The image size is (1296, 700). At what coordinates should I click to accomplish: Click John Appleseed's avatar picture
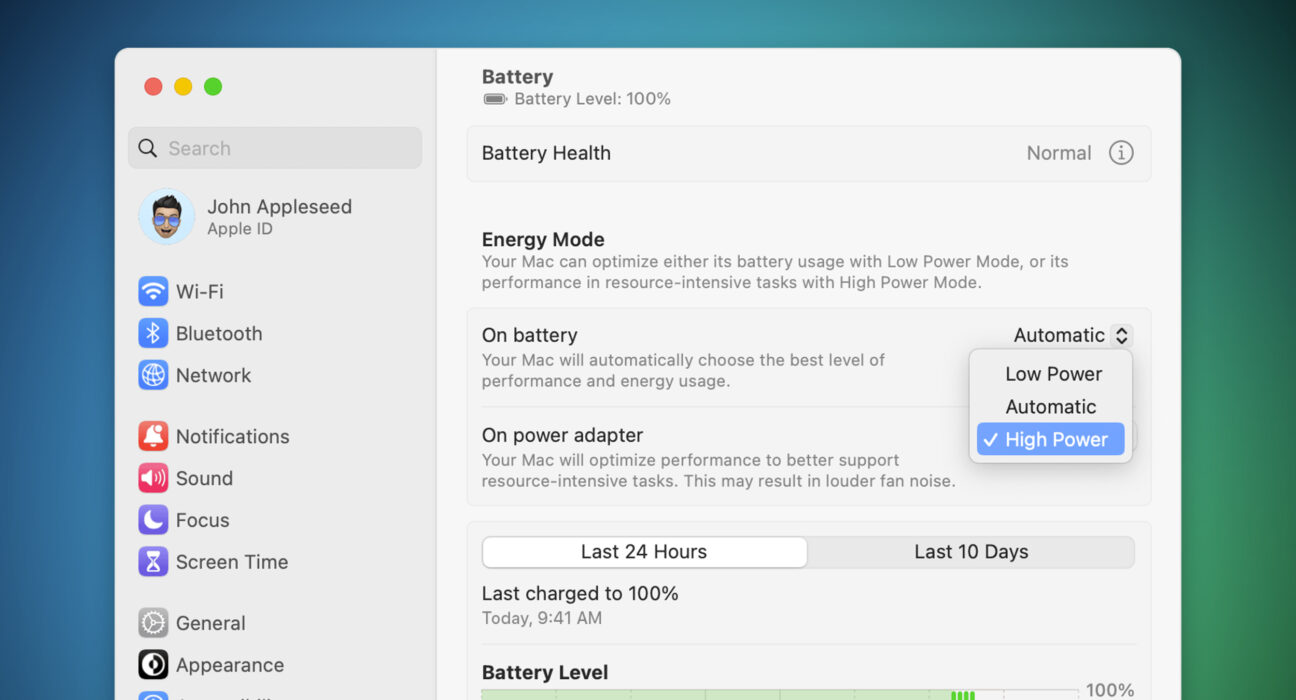click(167, 217)
